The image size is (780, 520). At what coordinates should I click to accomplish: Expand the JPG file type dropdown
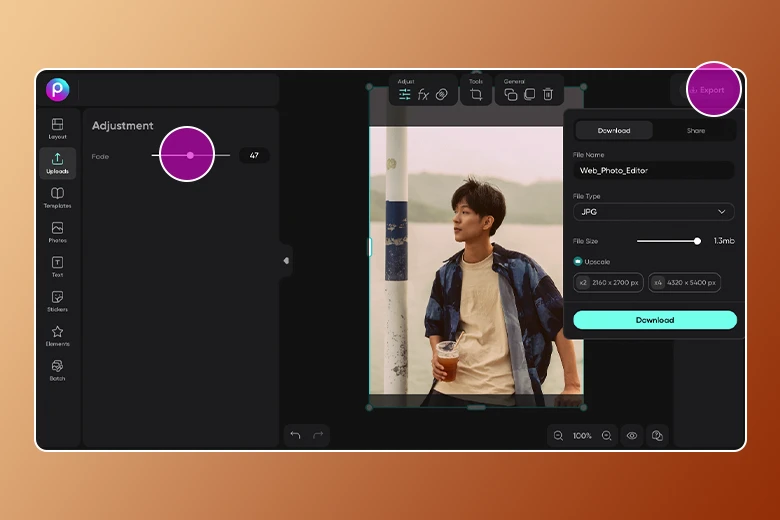click(654, 212)
